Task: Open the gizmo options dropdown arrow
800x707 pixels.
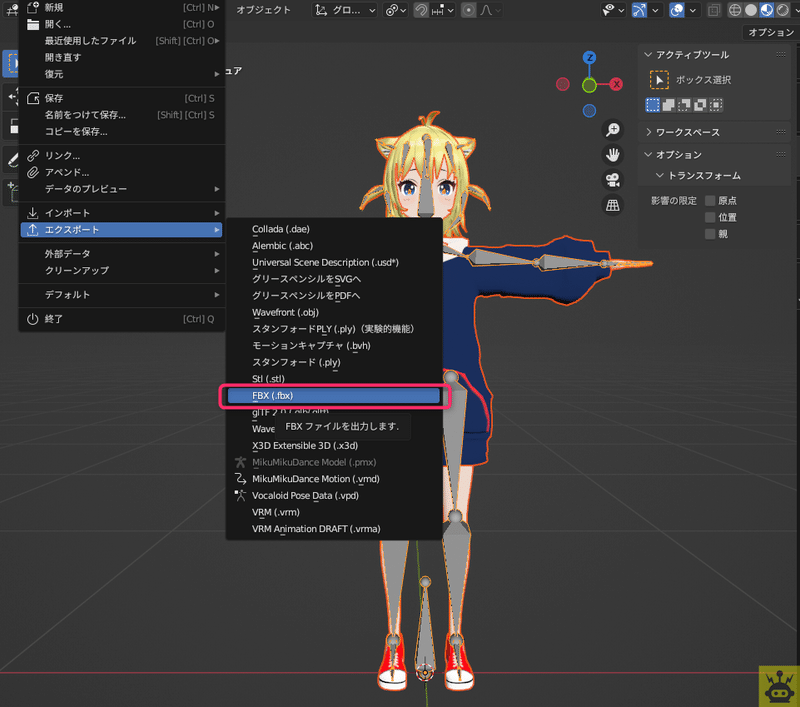Action: click(x=655, y=10)
